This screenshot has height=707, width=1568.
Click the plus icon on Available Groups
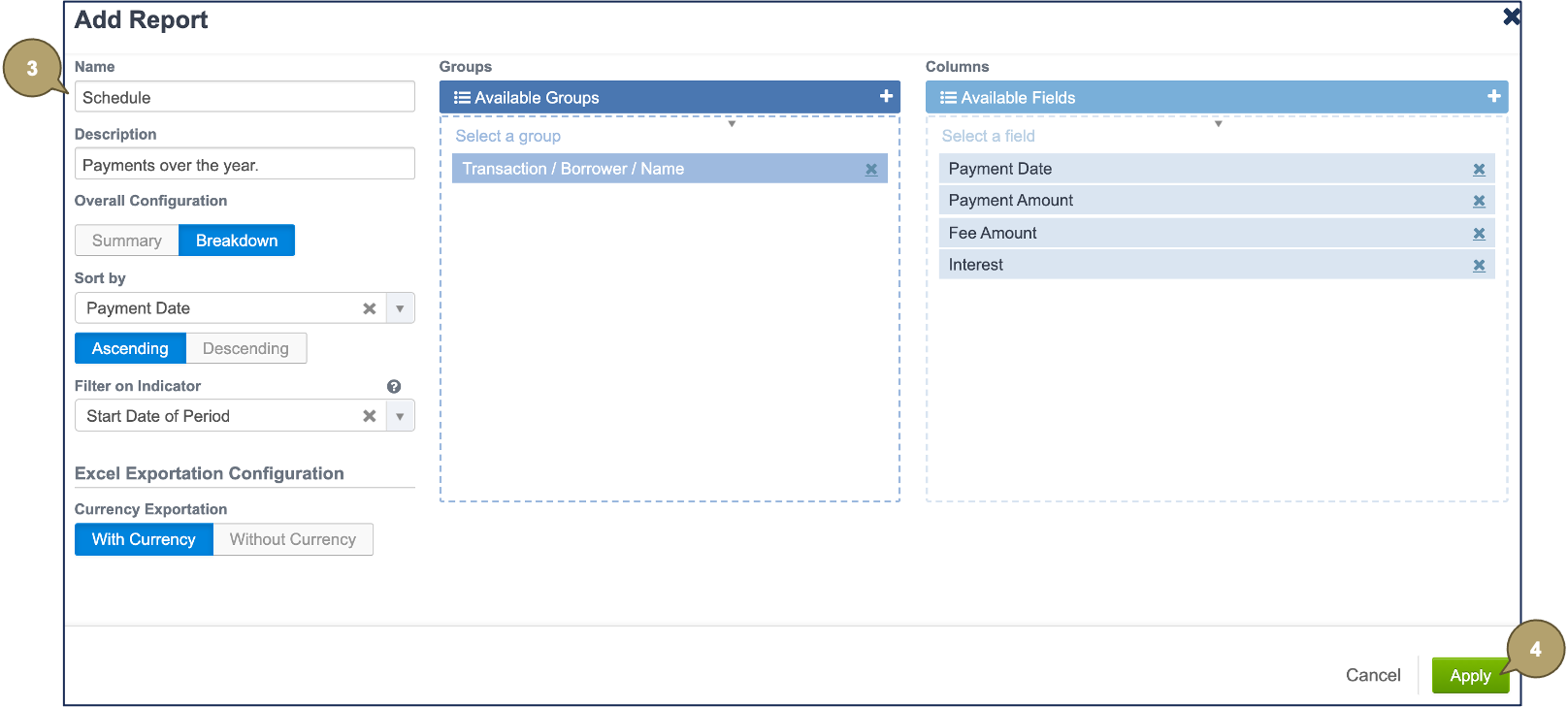coord(886,96)
